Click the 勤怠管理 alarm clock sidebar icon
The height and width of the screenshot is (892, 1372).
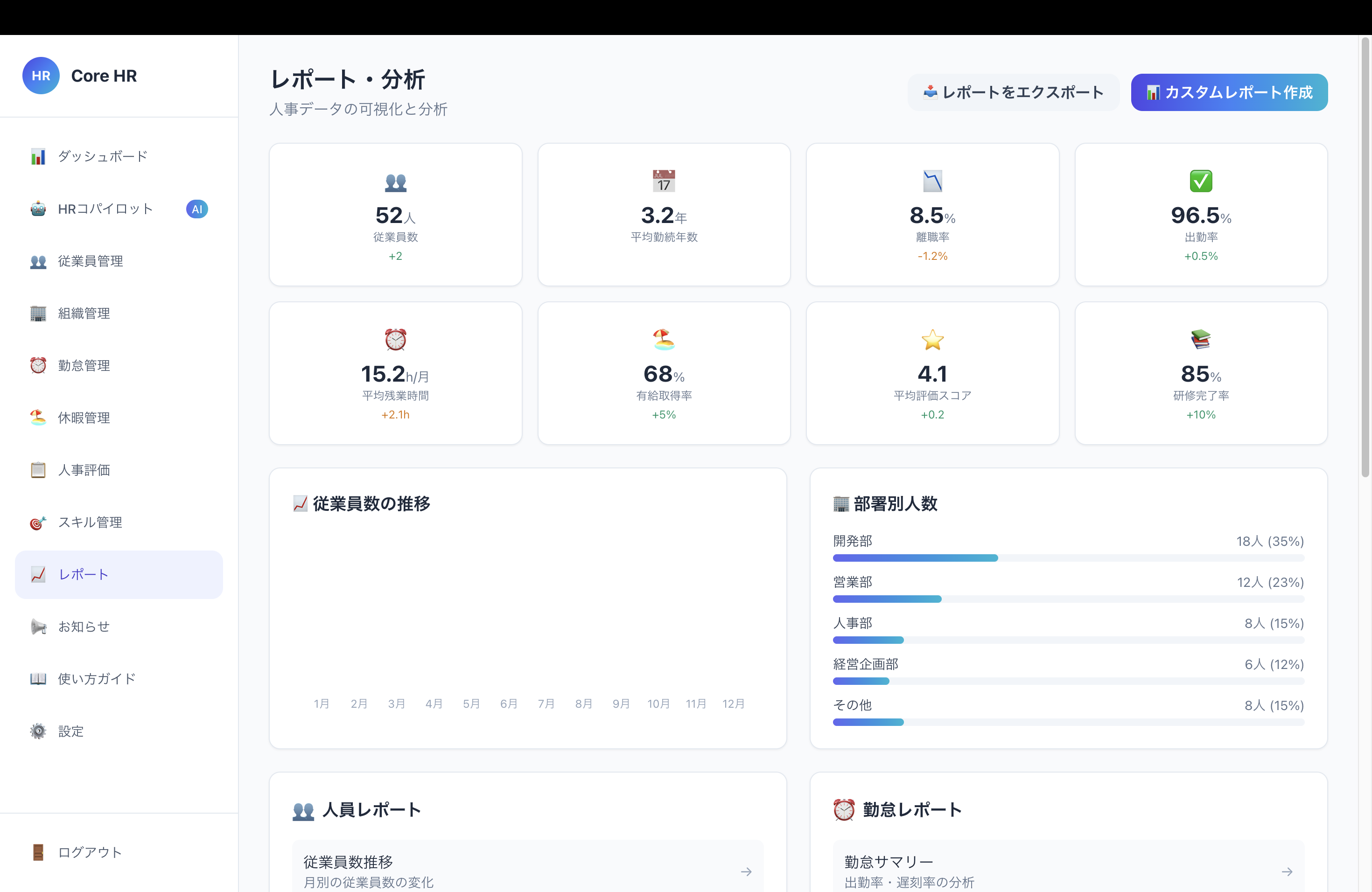(x=38, y=365)
